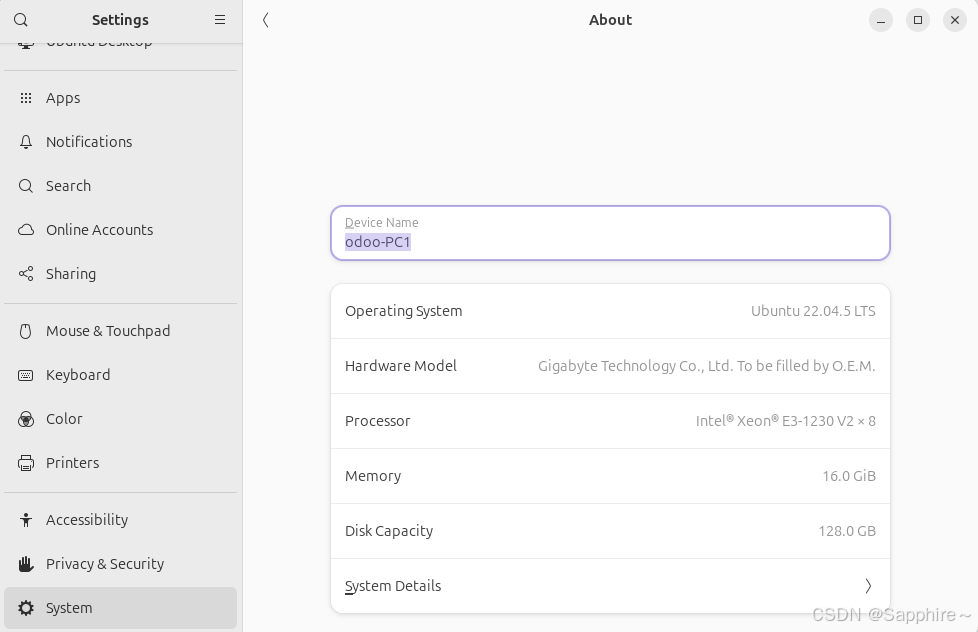Open the Mouse & Touchpad settings

tap(108, 331)
